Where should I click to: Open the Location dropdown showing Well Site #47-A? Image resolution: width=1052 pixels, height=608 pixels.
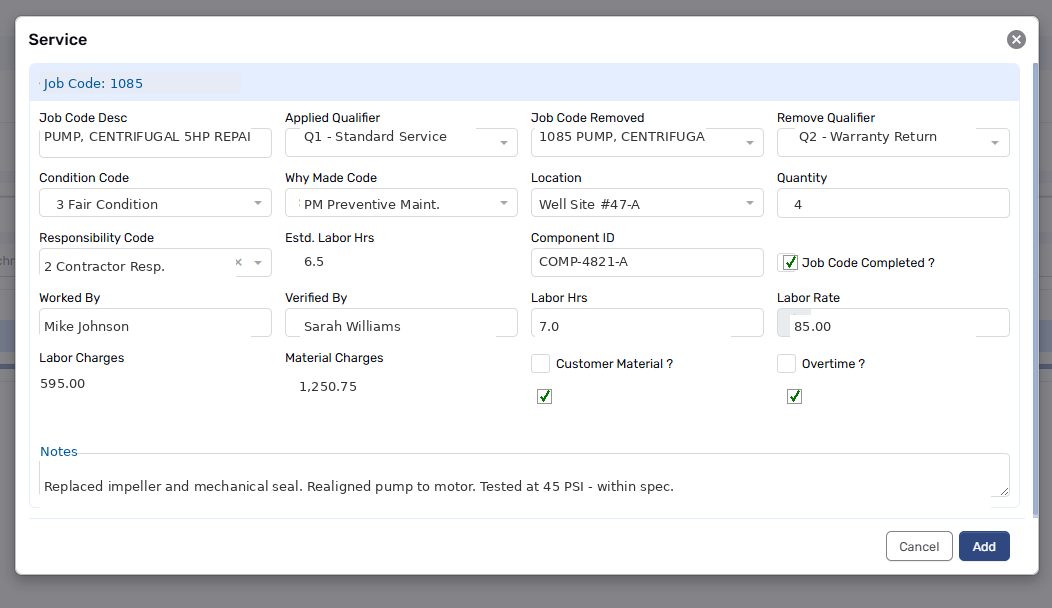click(647, 202)
